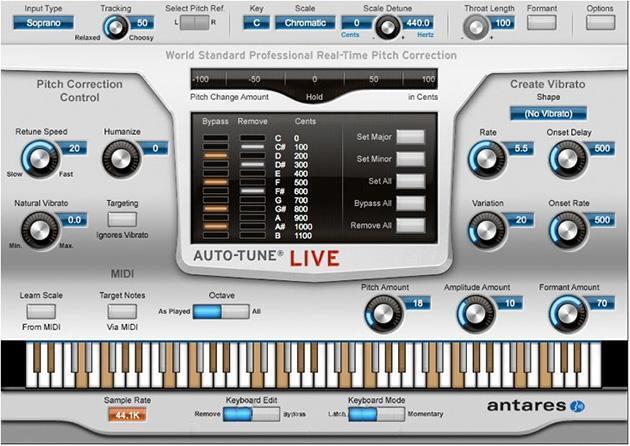Click the Onset Delay knob
Viewport: 630px width, 446px height.
[567, 157]
